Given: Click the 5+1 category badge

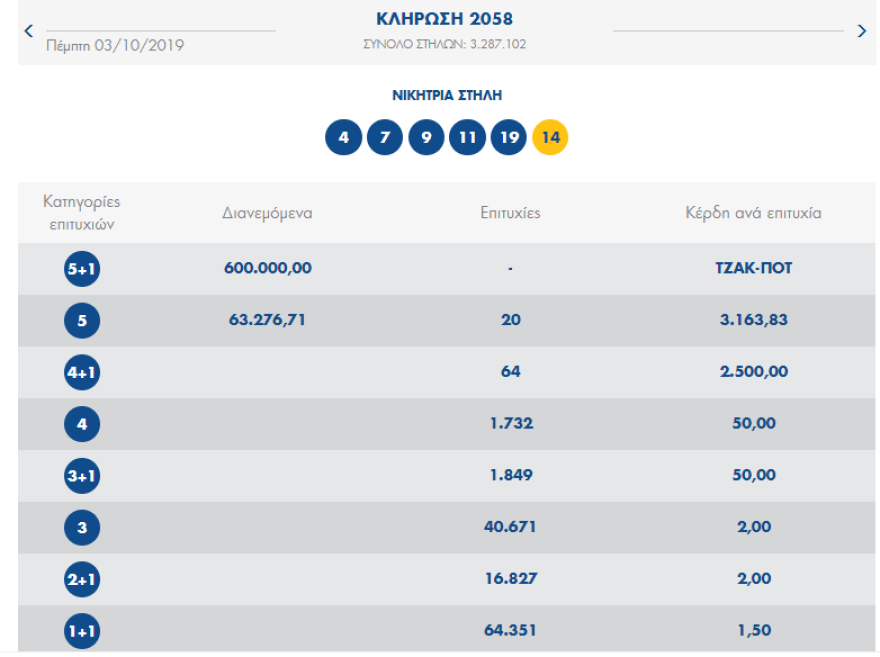Looking at the screenshot, I should coord(82,269).
